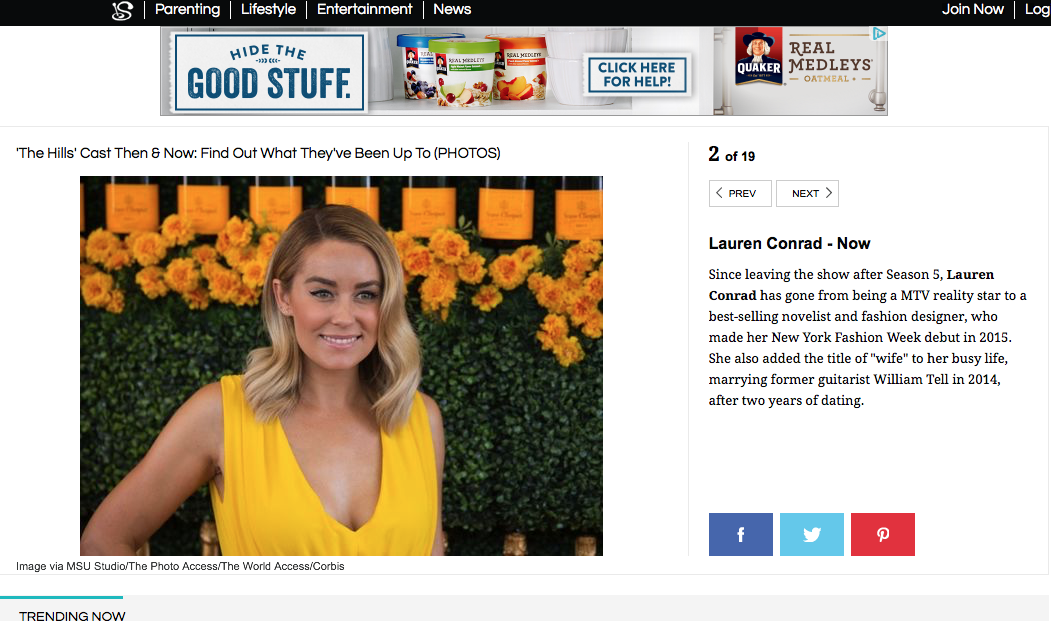Screen dimensions: 1051x621
Task: Click the Log in link
Action: pos(1038,9)
